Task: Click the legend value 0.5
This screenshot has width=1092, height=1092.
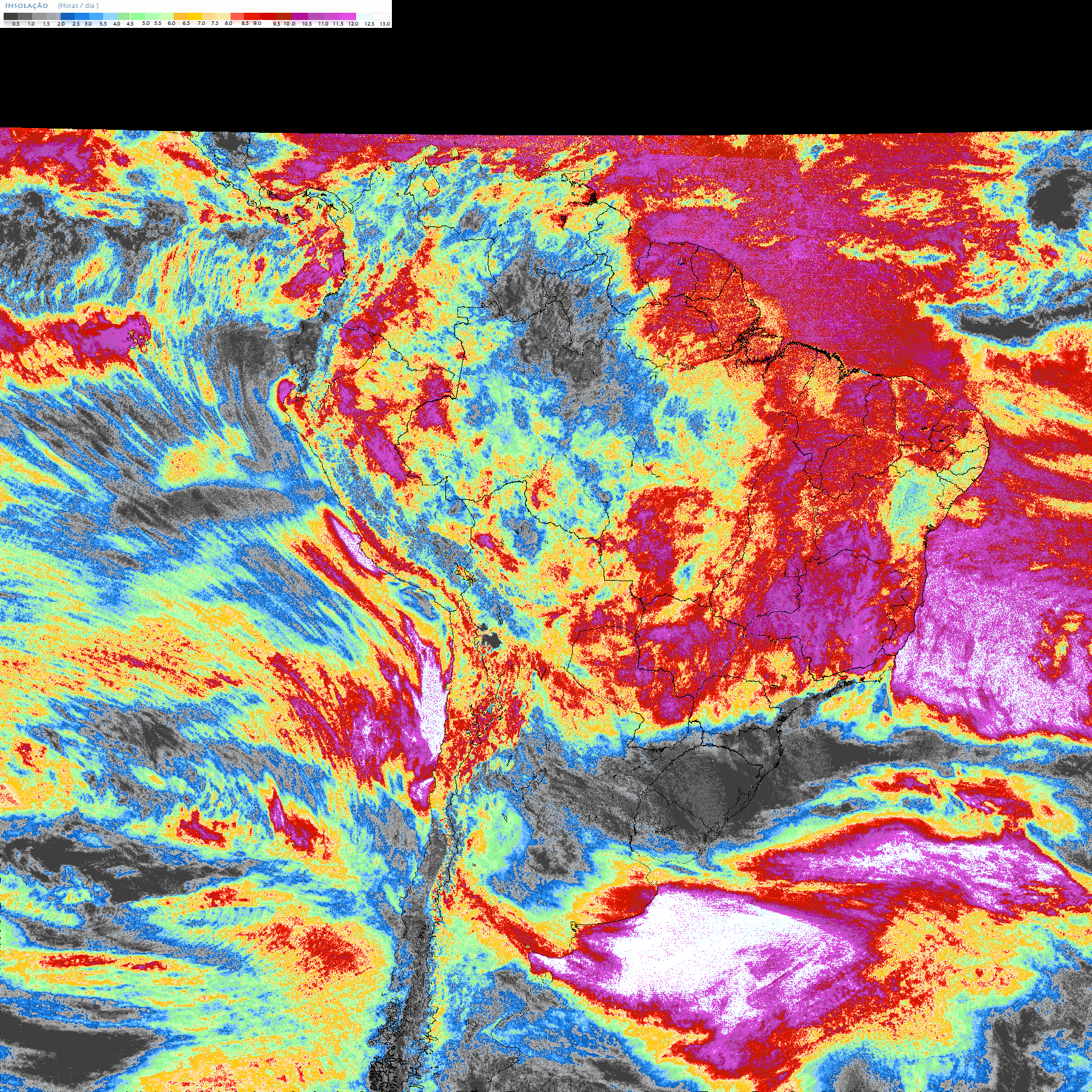Action: tap(16, 24)
